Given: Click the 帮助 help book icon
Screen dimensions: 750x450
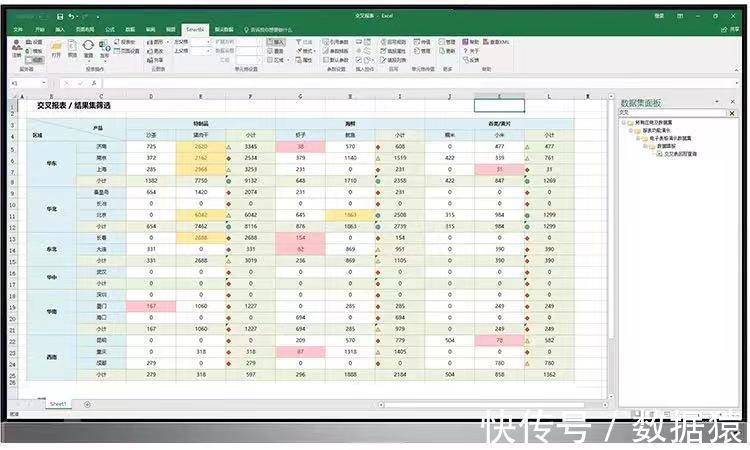Looking at the screenshot, I should pos(465,43).
